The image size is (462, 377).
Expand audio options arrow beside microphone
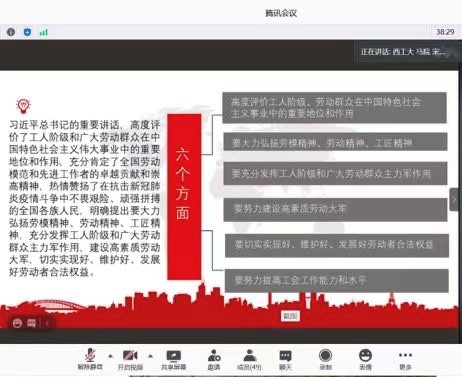(110, 356)
